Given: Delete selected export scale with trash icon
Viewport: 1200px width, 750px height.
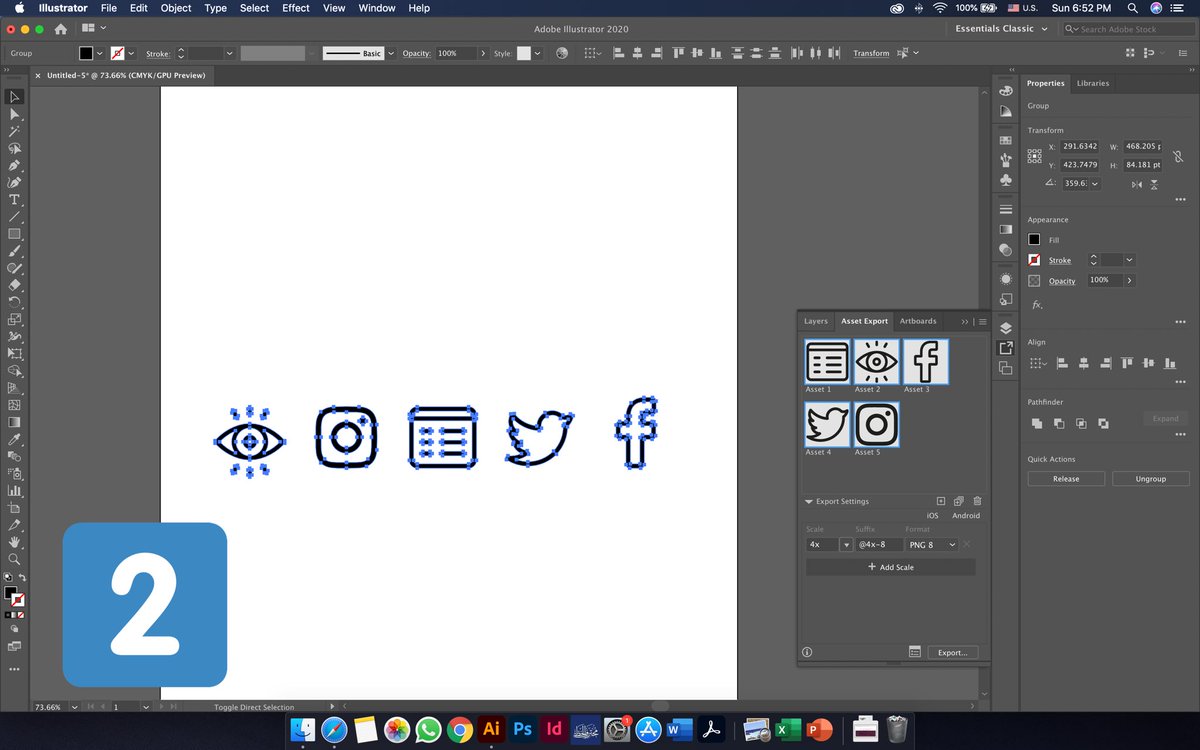Looking at the screenshot, I should [977, 501].
